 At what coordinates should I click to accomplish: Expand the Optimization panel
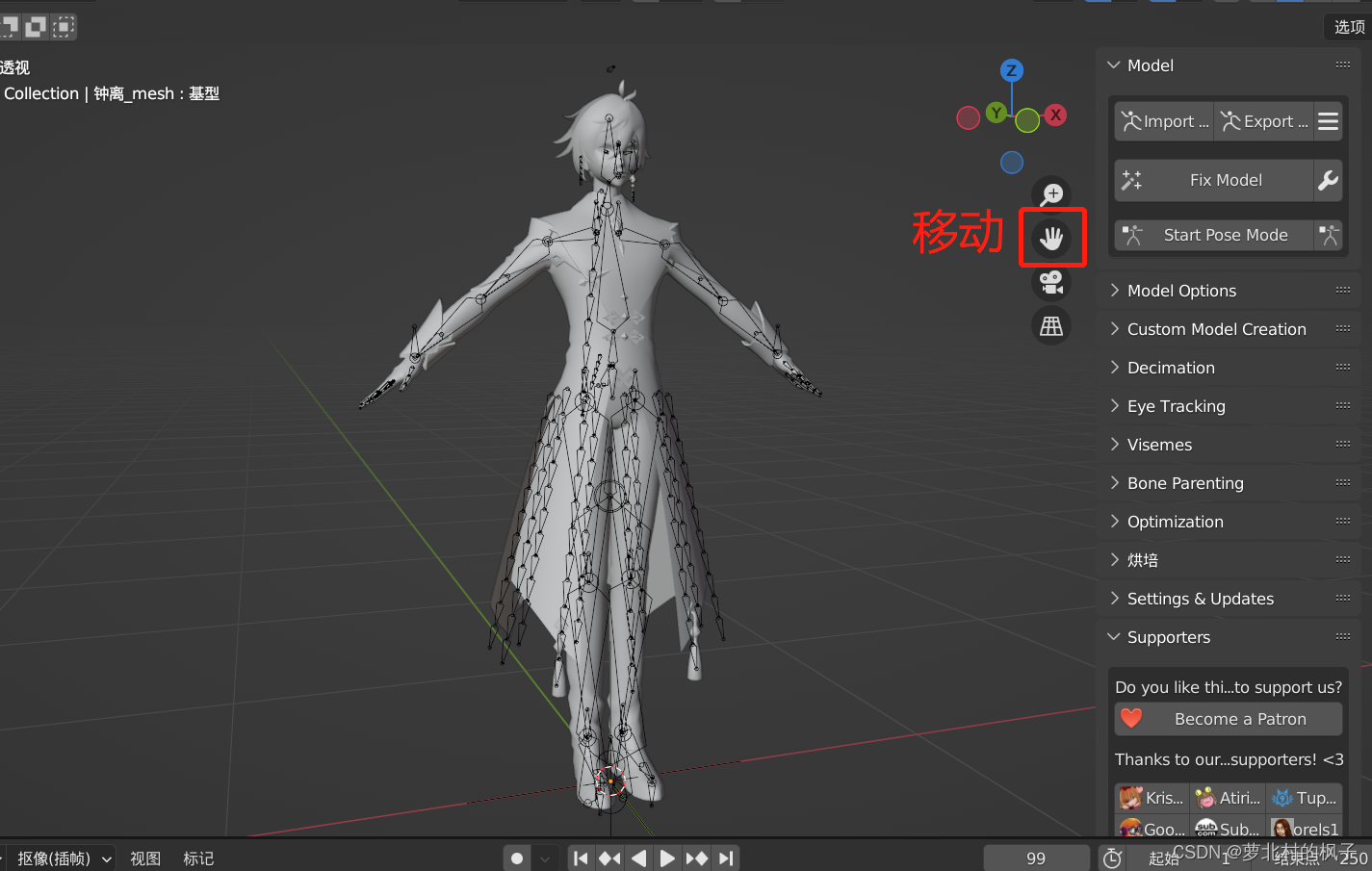point(1115,522)
